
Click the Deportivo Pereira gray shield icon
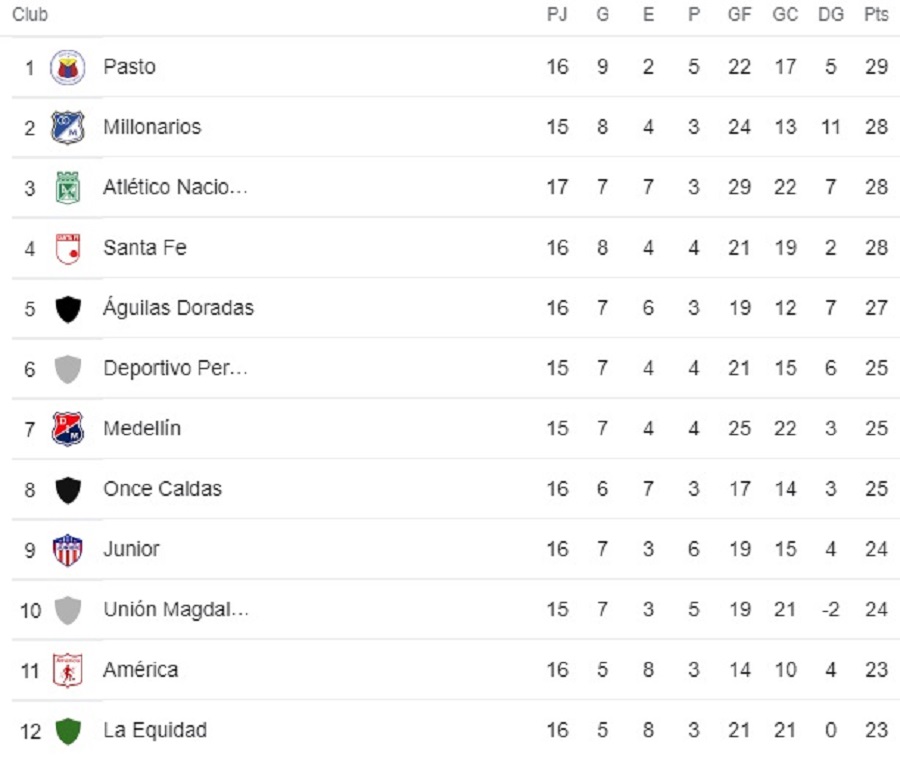point(68,369)
